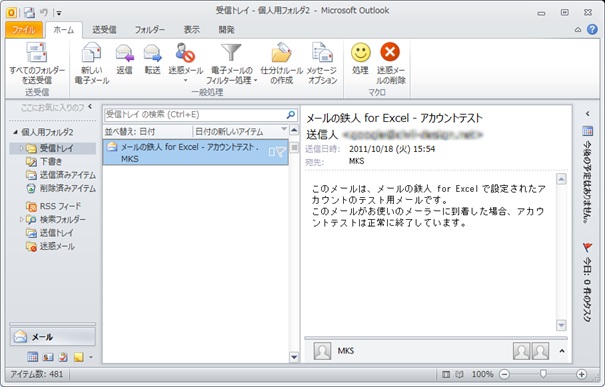The image size is (605, 387).
Task: Open the 送信トレイ folder
Action: [56, 233]
